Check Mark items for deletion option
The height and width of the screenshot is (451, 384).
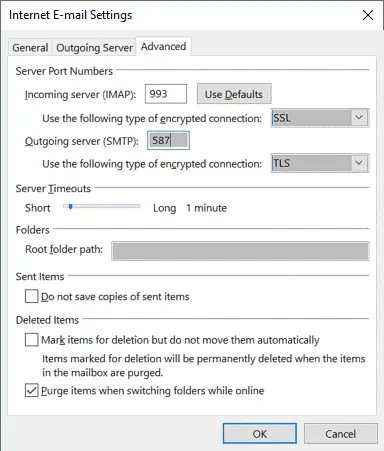point(31,340)
